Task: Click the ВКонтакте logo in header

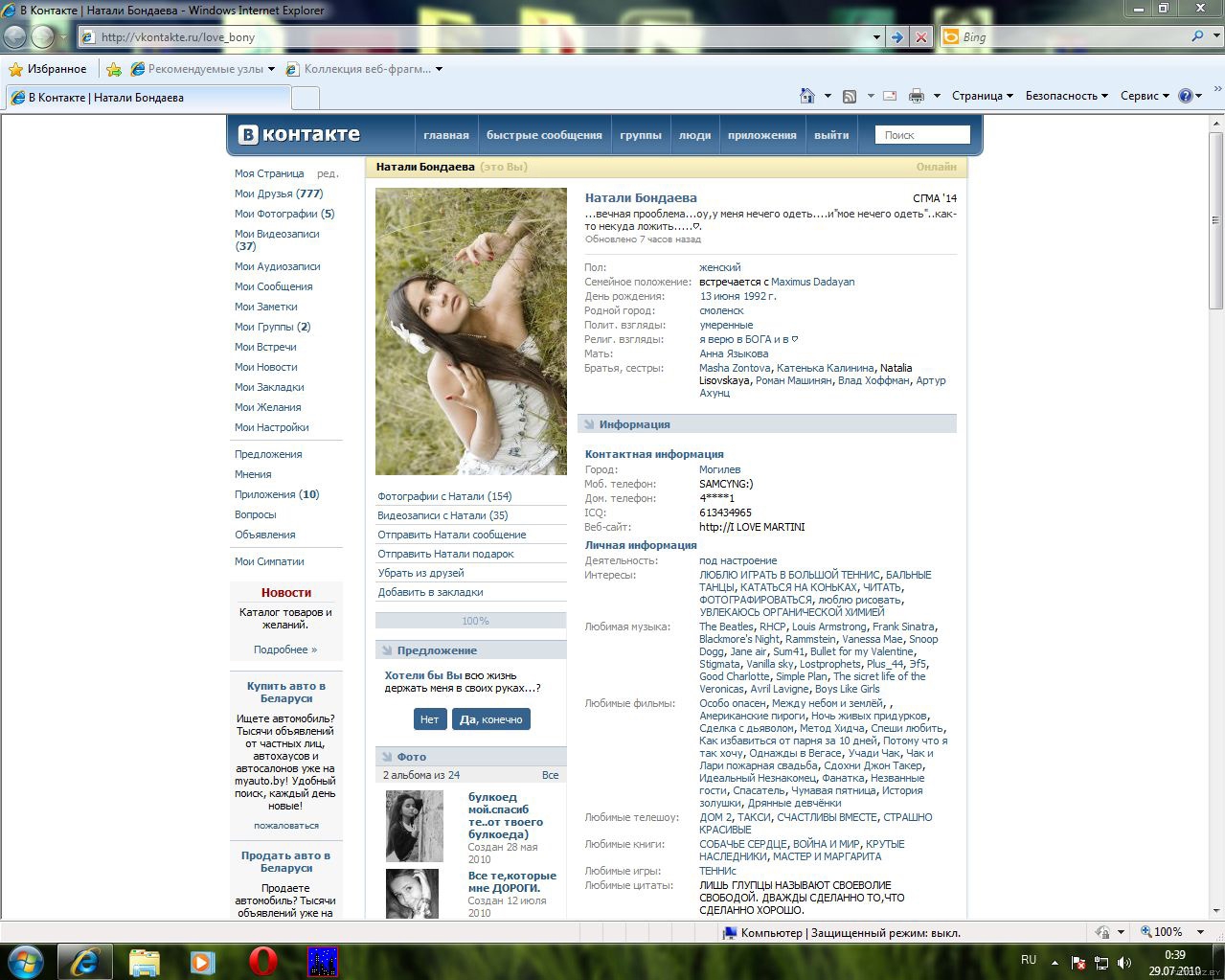Action: 299,134
